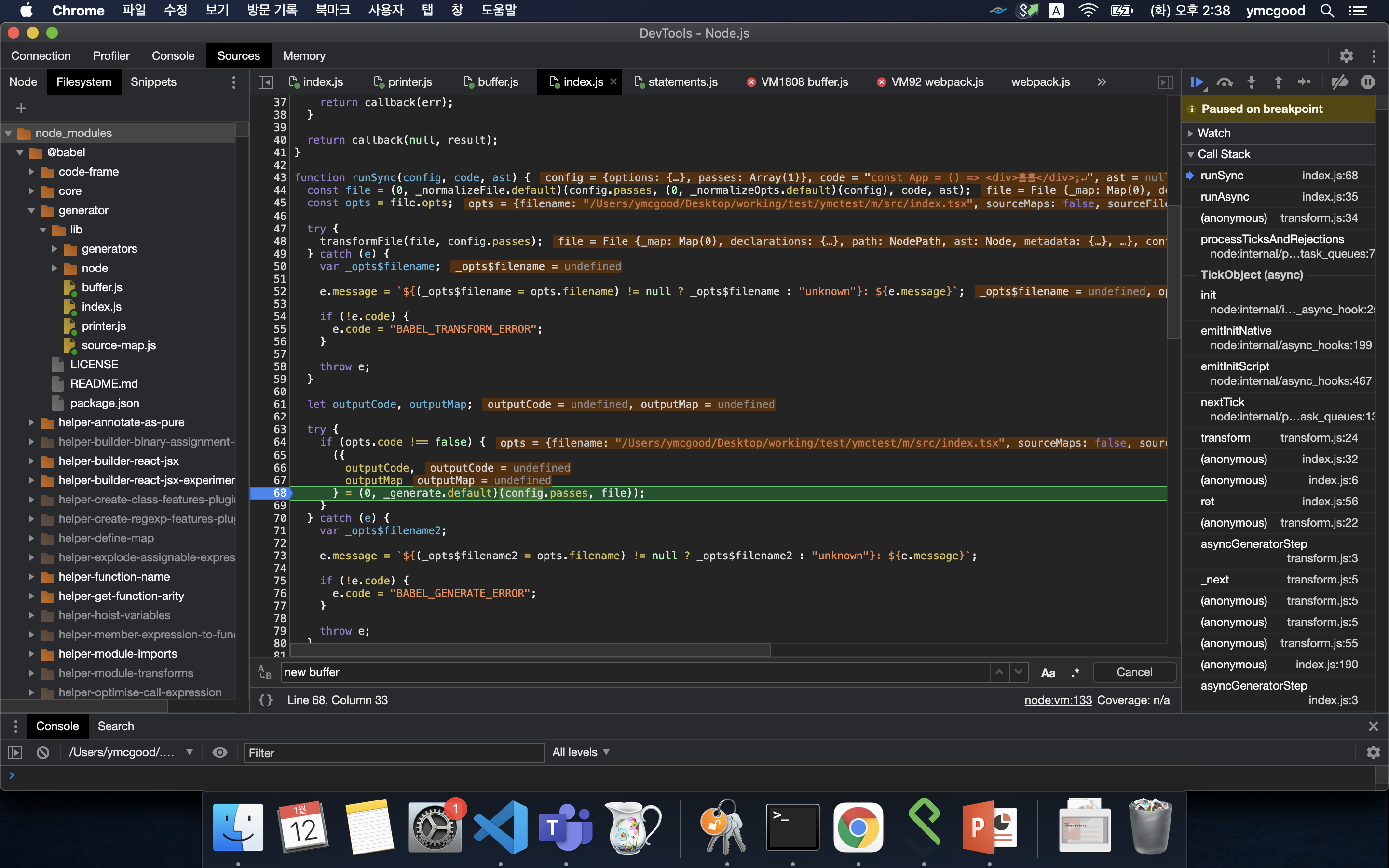Cancel the in-file search
Image resolution: width=1389 pixels, height=868 pixels.
pyautogui.click(x=1134, y=672)
